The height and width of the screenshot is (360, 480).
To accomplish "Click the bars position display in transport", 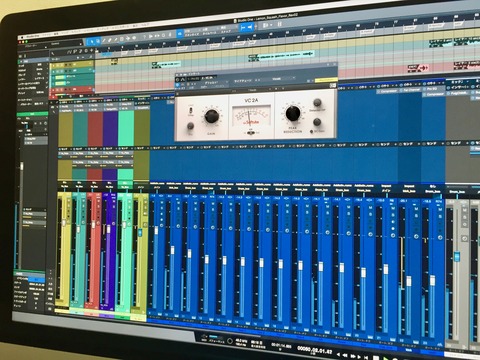I will pyautogui.click(x=315, y=350).
